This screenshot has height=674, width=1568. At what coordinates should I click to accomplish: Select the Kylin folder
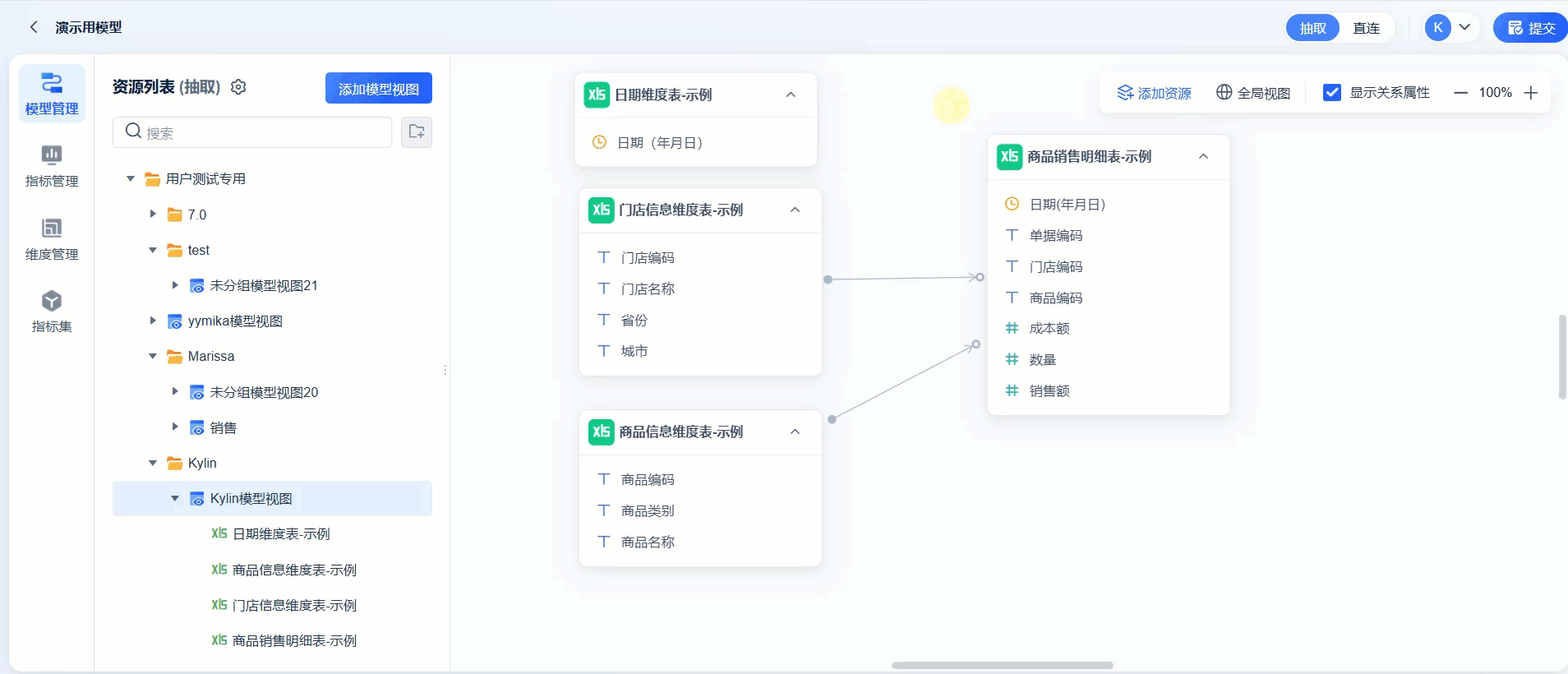click(x=202, y=463)
